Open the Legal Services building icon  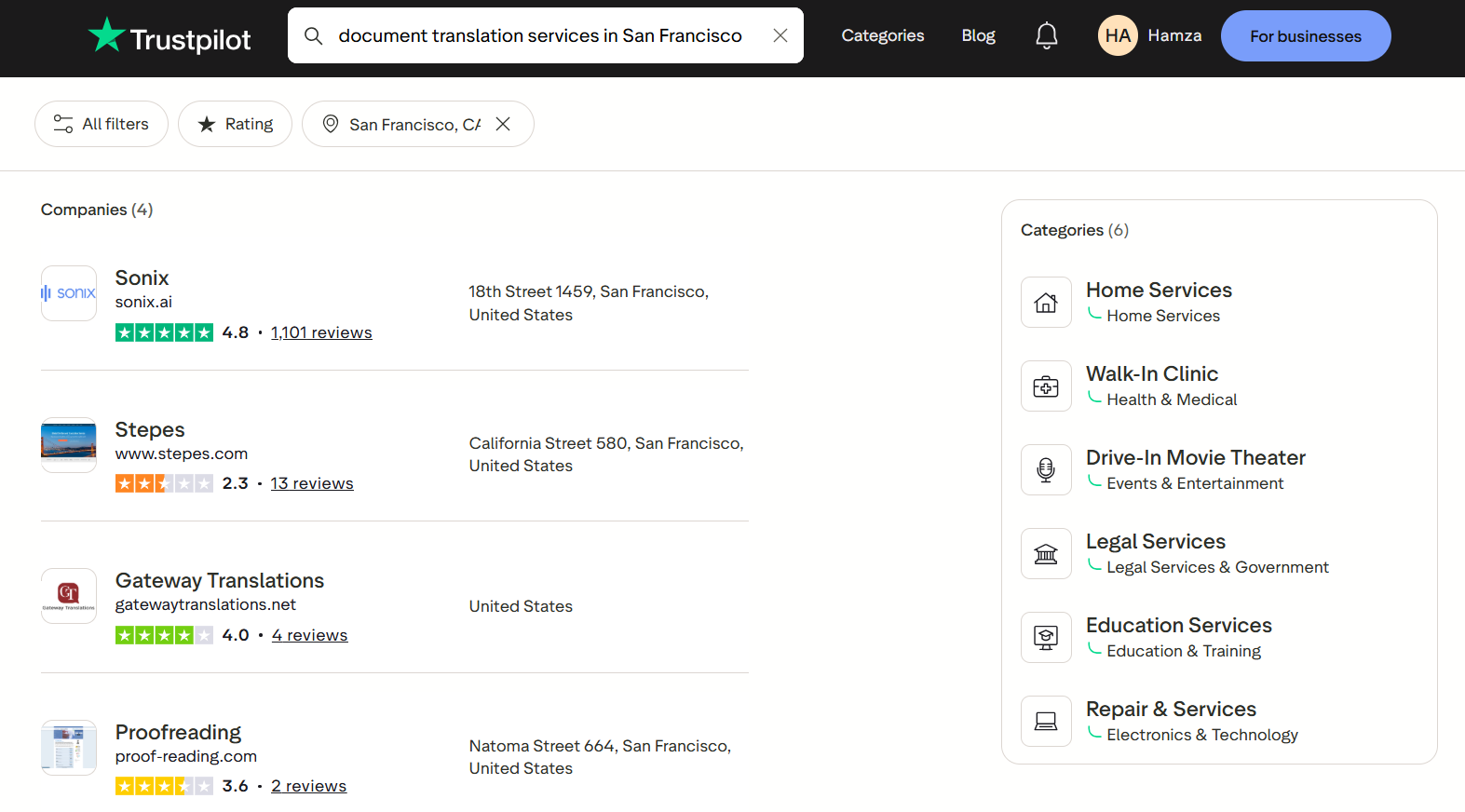tap(1045, 554)
